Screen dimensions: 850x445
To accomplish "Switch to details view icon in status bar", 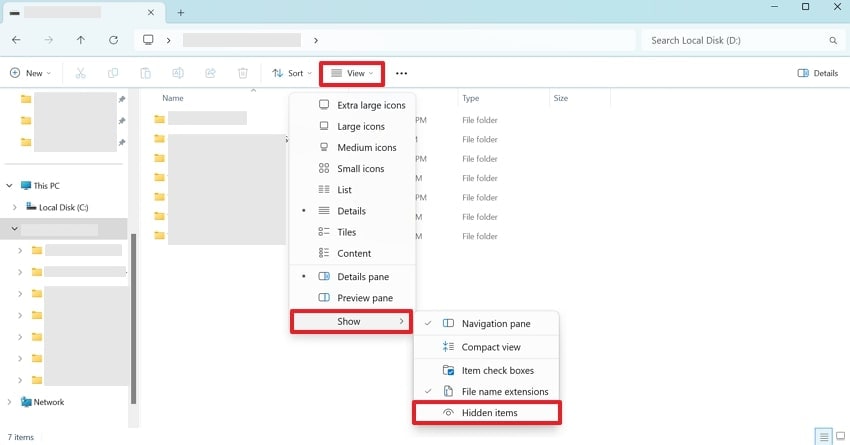I will tap(823, 436).
